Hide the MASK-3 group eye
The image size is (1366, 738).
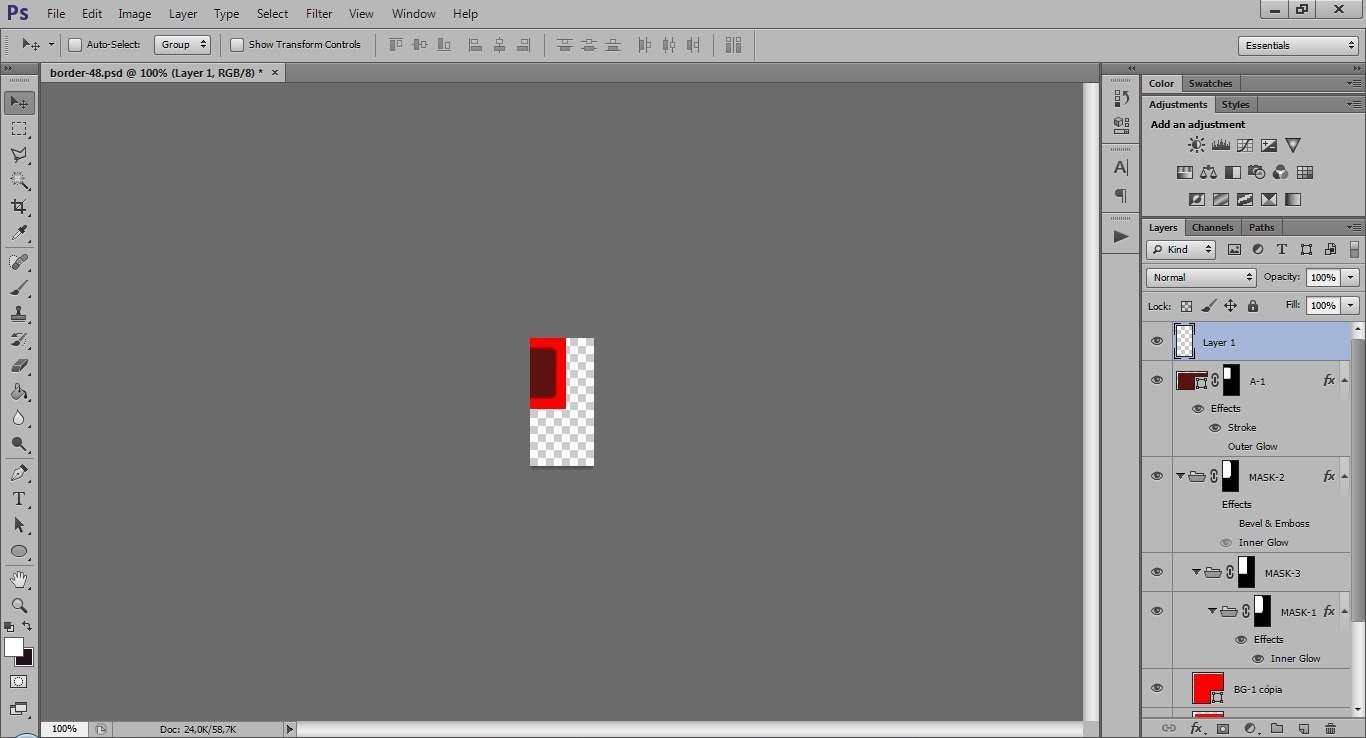tap(1157, 572)
